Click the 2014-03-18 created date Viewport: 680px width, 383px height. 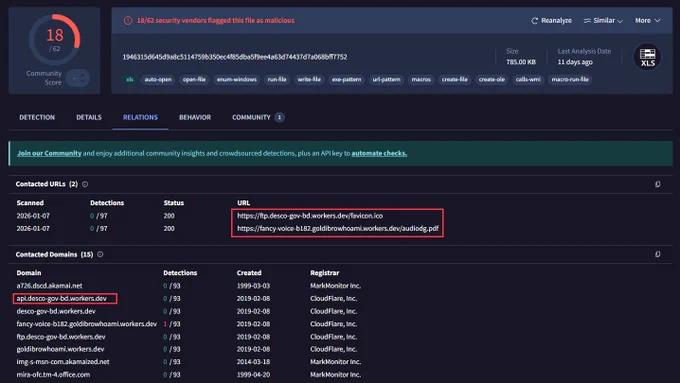tap(253, 361)
